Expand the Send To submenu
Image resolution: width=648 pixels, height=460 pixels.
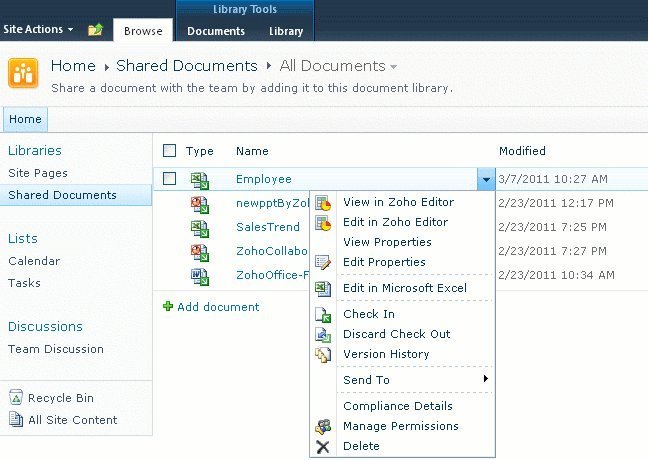pos(413,380)
